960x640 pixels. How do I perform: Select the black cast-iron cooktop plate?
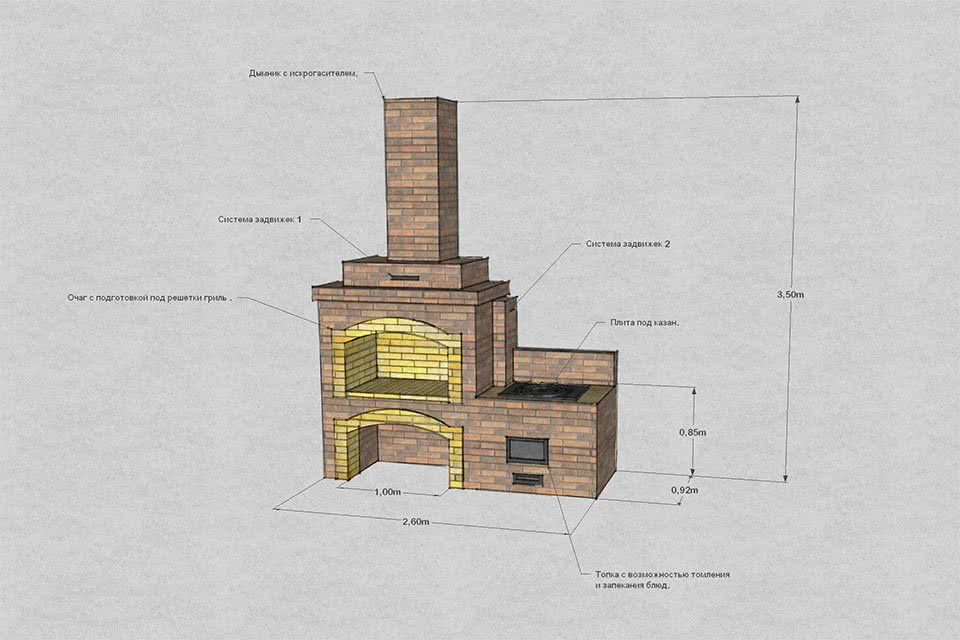(547, 390)
